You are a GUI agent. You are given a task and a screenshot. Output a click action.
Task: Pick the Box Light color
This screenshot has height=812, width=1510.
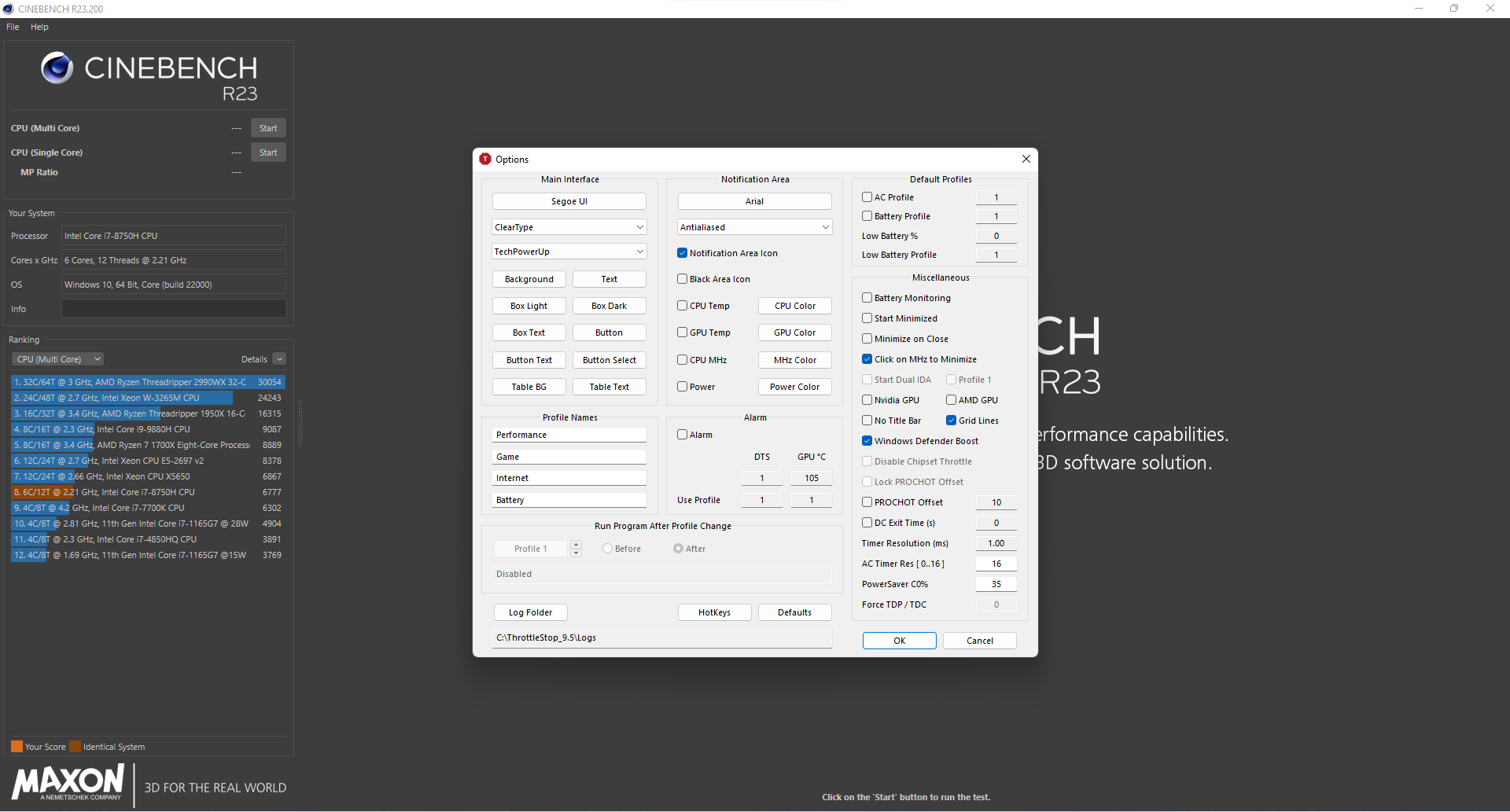529,306
